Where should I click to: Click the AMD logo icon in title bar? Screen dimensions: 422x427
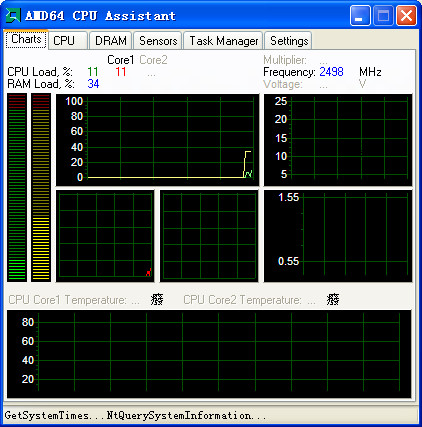coord(13,16)
